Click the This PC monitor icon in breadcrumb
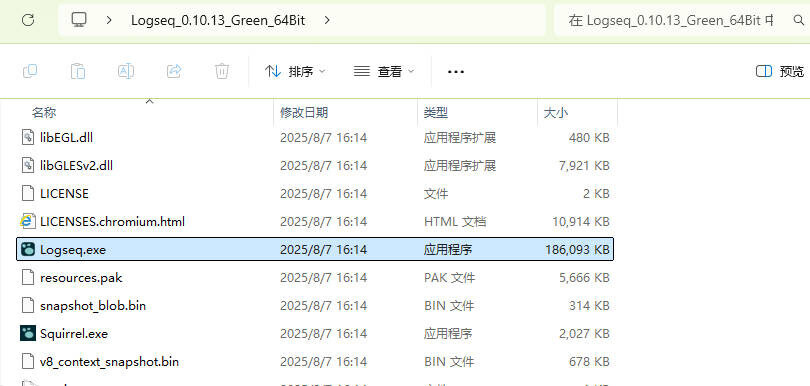810x386 pixels. click(79, 20)
